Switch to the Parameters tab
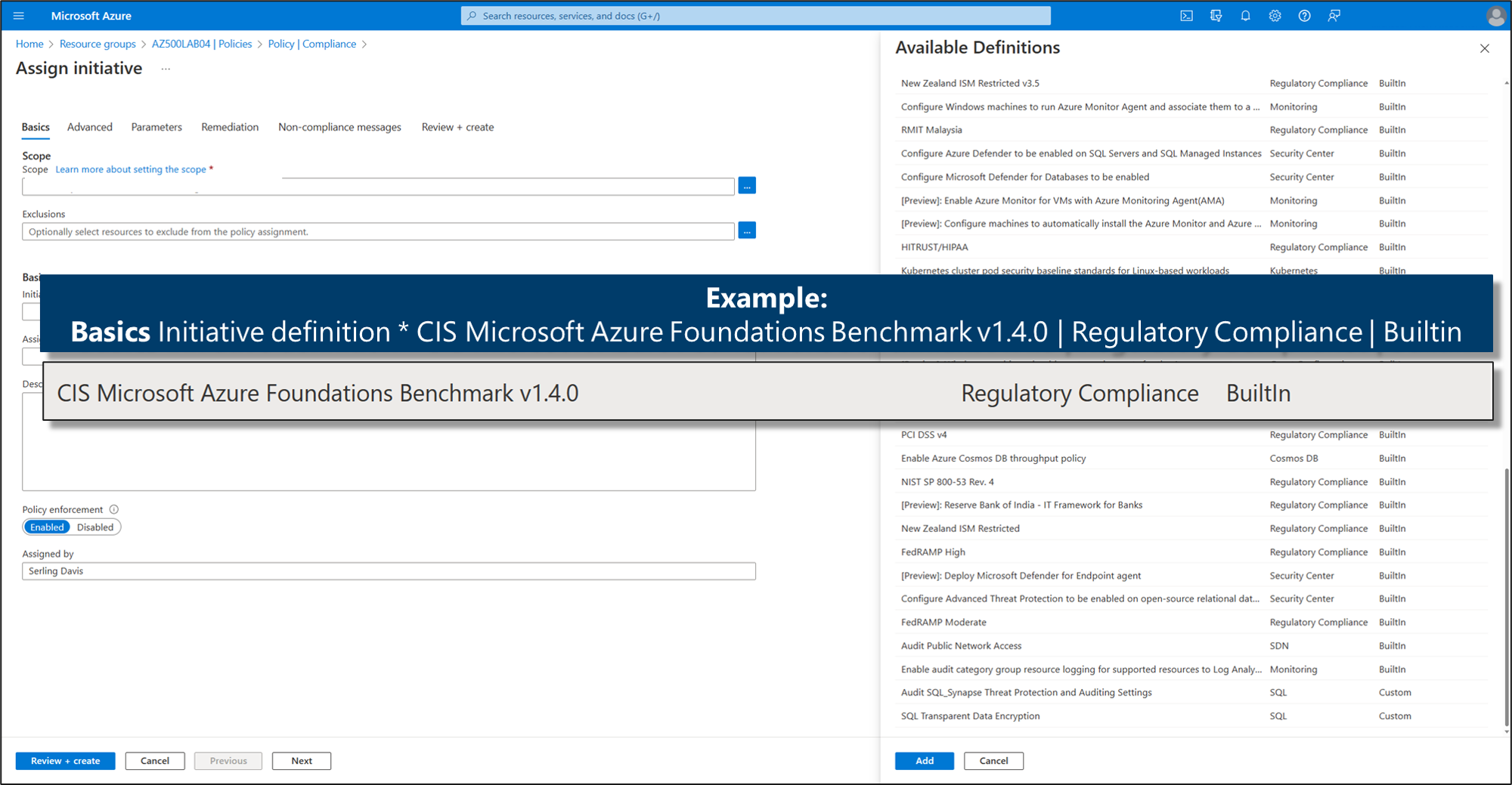Image resolution: width=1512 pixels, height=785 pixels. pyautogui.click(x=156, y=128)
